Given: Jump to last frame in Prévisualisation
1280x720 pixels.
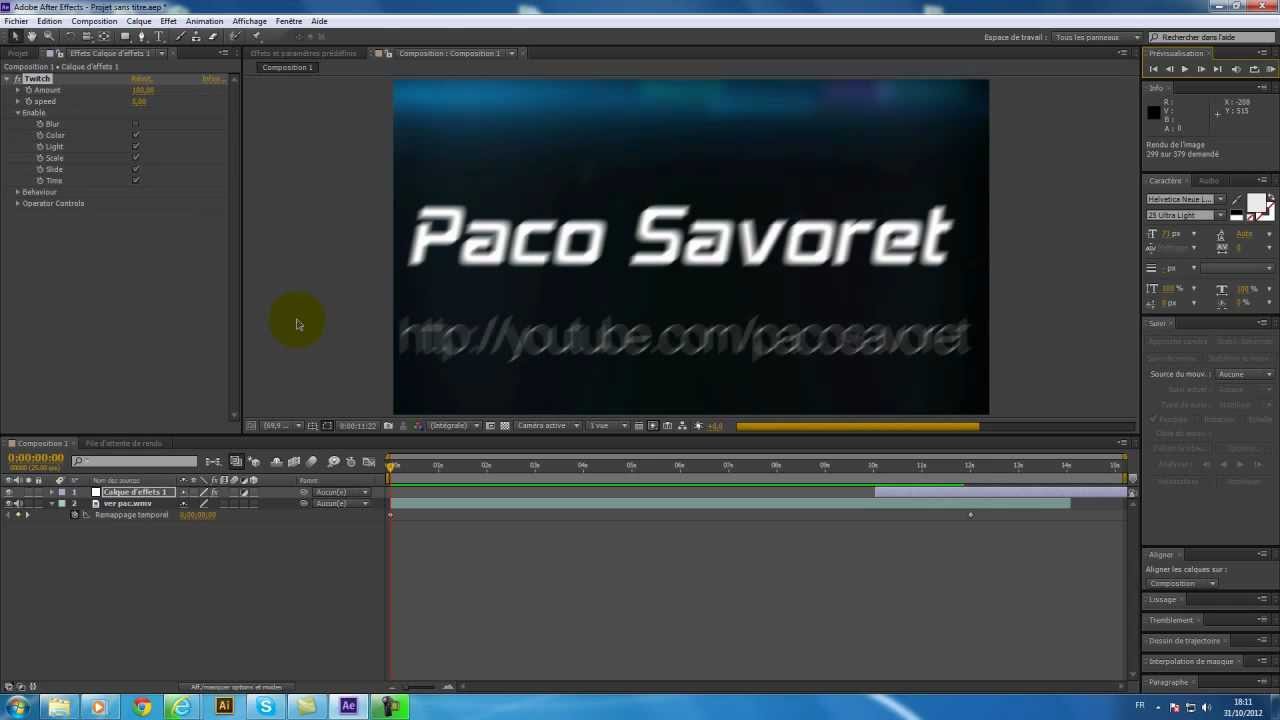Looking at the screenshot, I should click(1217, 69).
